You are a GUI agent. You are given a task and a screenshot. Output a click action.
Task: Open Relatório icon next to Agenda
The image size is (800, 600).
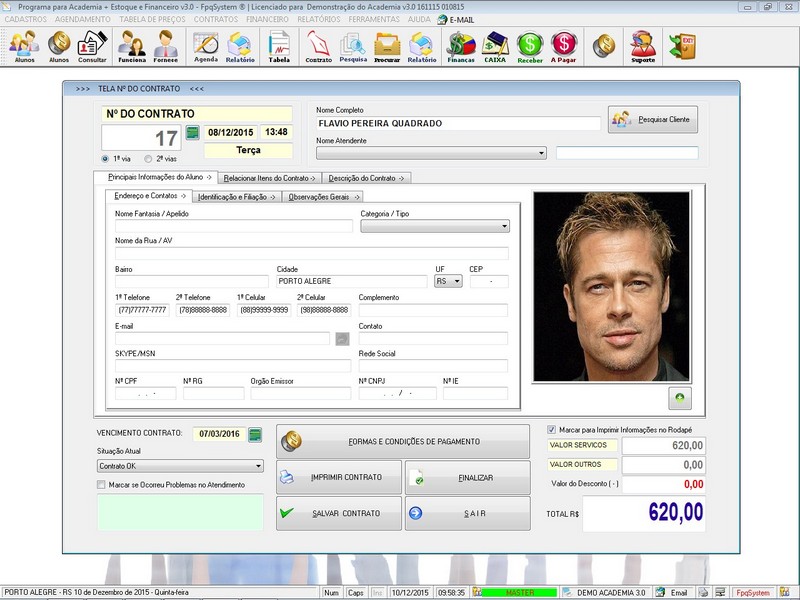tap(240, 46)
